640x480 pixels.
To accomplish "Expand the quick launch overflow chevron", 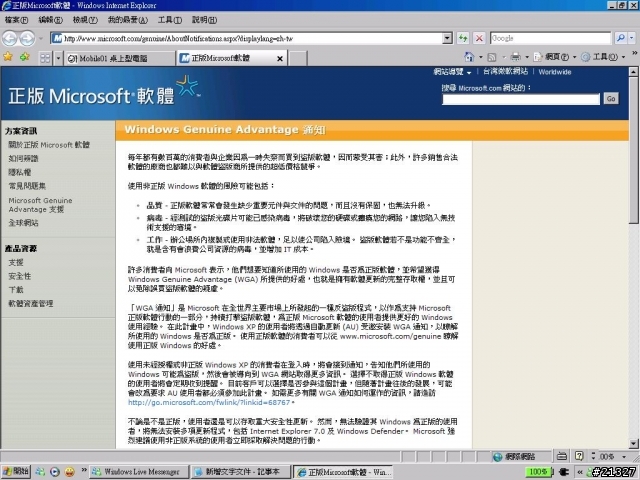I will click(x=84, y=470).
